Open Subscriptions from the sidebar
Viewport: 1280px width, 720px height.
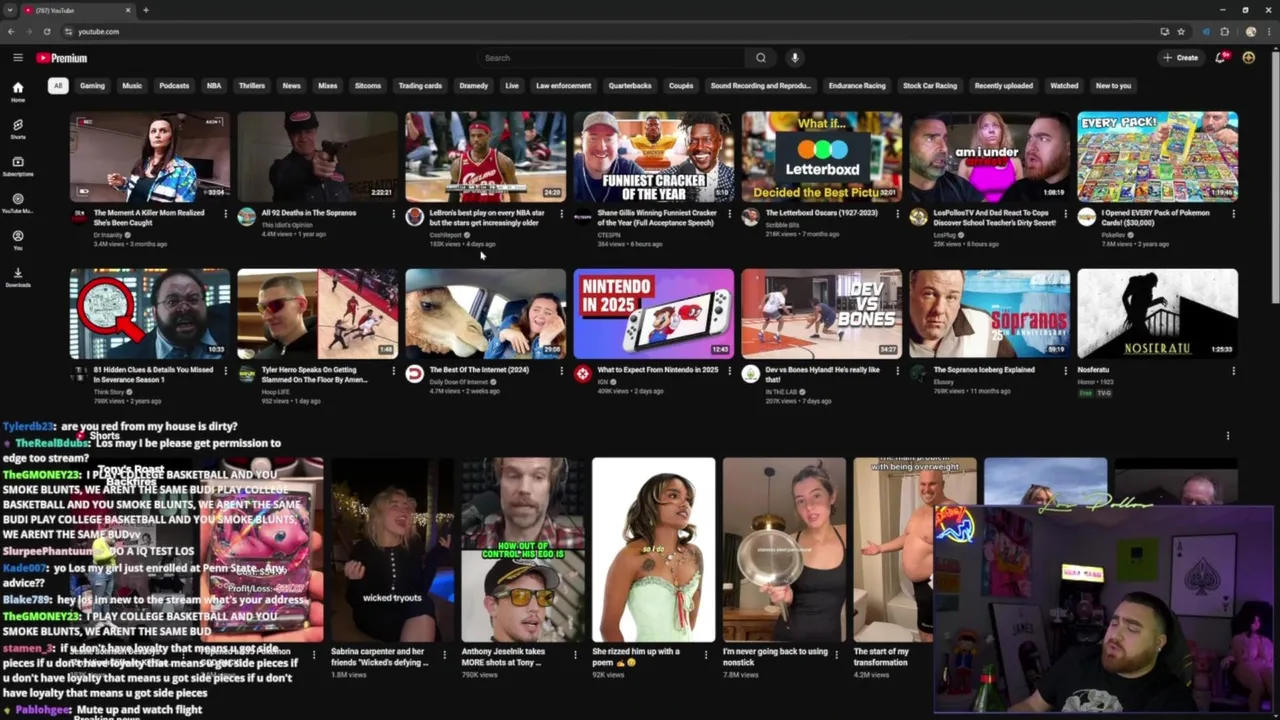tap(18, 166)
